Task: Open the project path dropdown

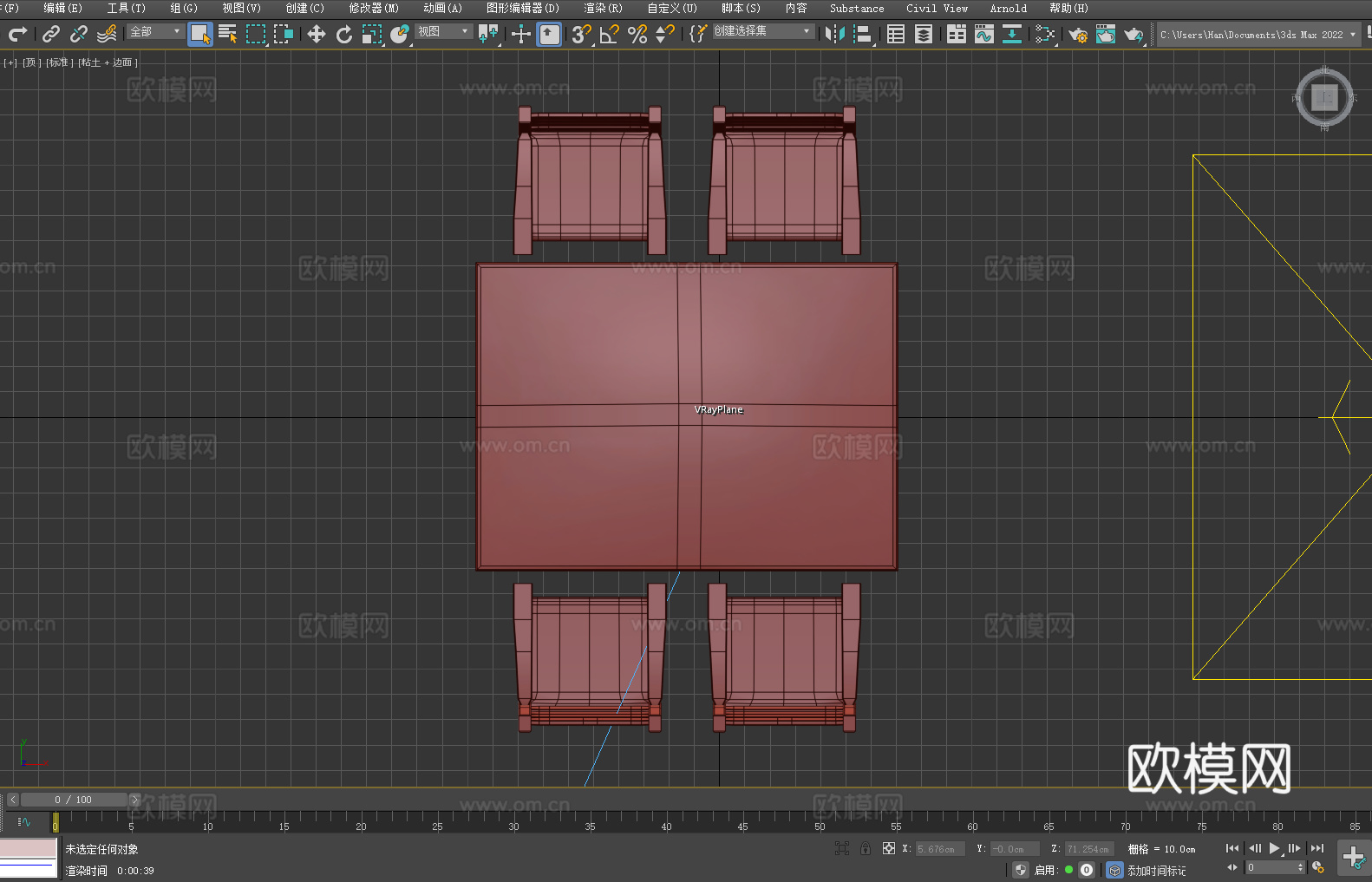Action: pos(1258,35)
